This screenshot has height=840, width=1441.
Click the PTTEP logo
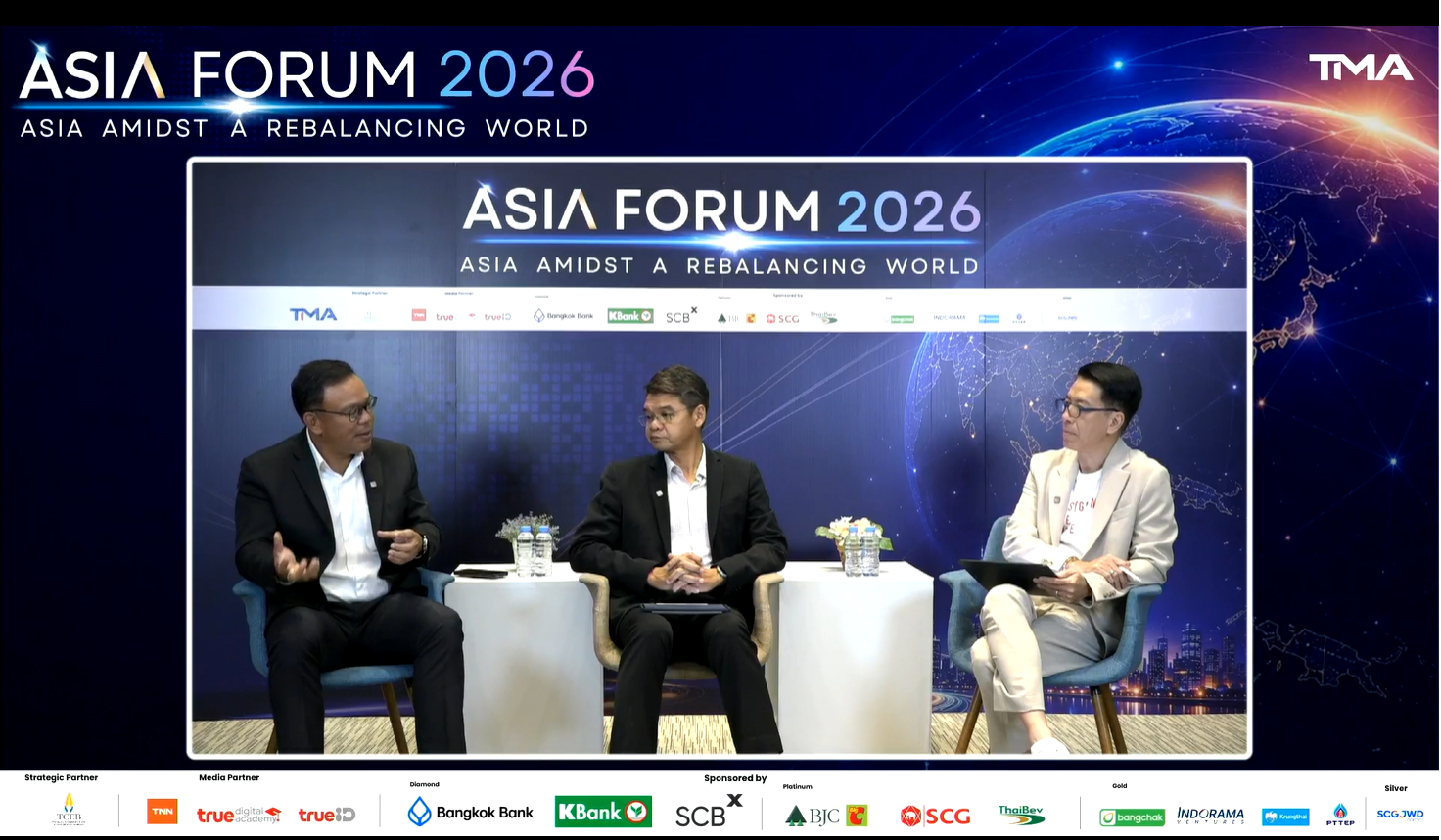tap(1340, 815)
